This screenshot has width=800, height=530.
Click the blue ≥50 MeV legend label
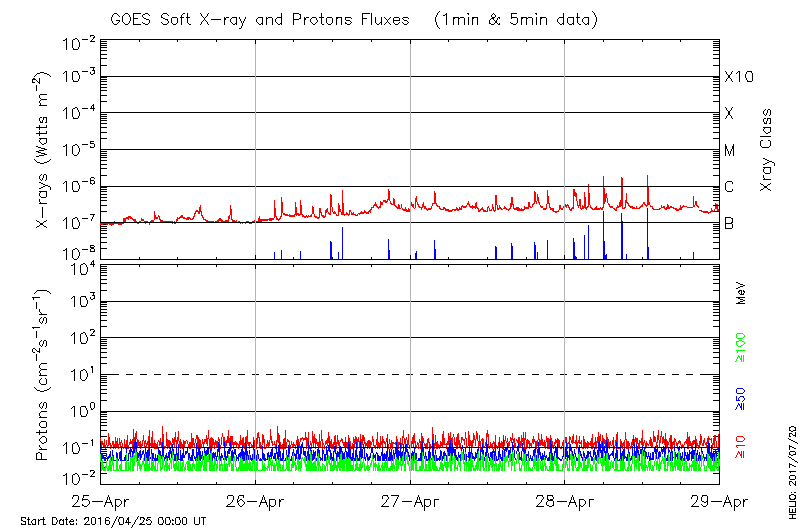click(741, 397)
